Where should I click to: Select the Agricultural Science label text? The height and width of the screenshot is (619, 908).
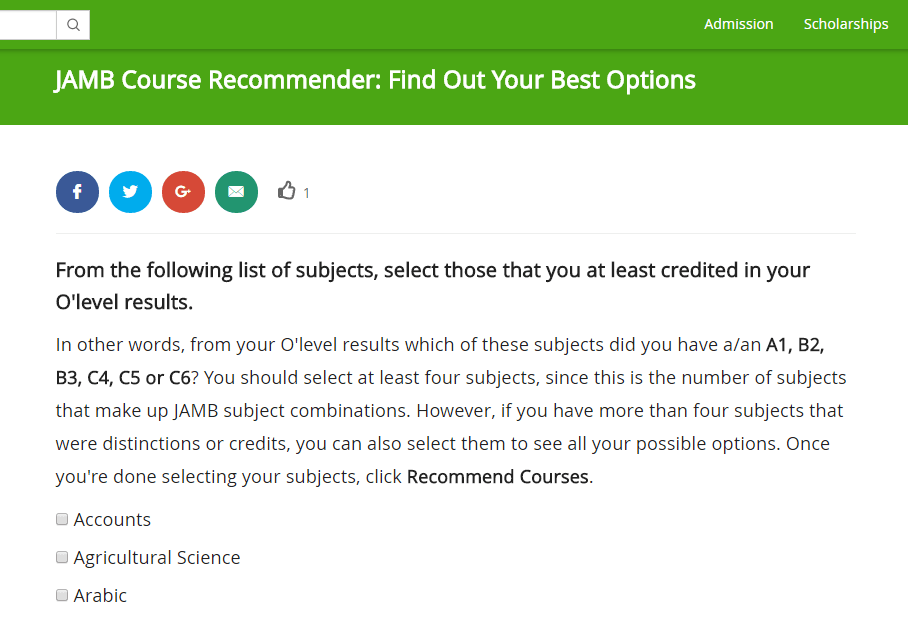click(x=156, y=557)
